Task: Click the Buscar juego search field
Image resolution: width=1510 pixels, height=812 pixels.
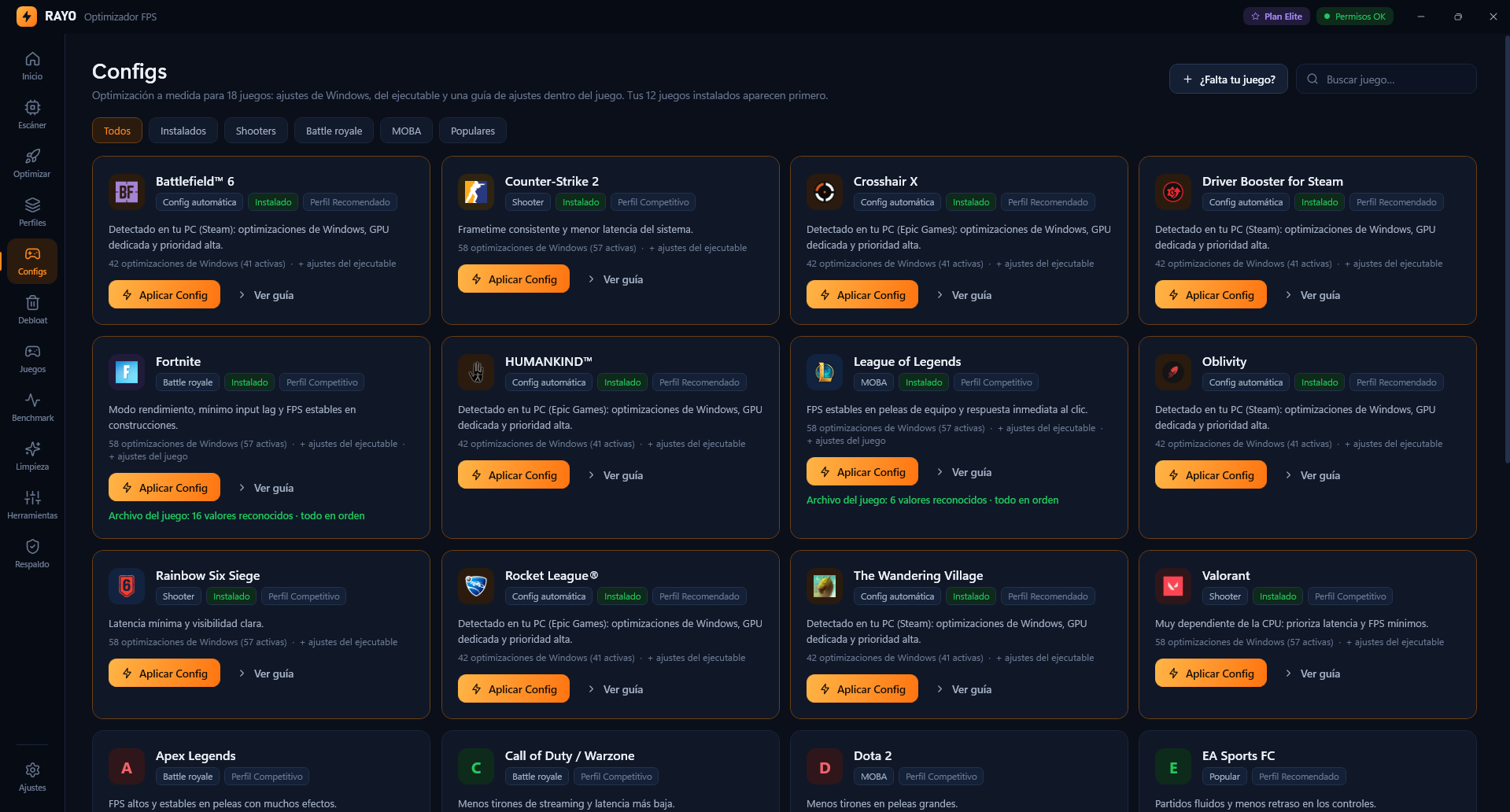Action: (1386, 79)
